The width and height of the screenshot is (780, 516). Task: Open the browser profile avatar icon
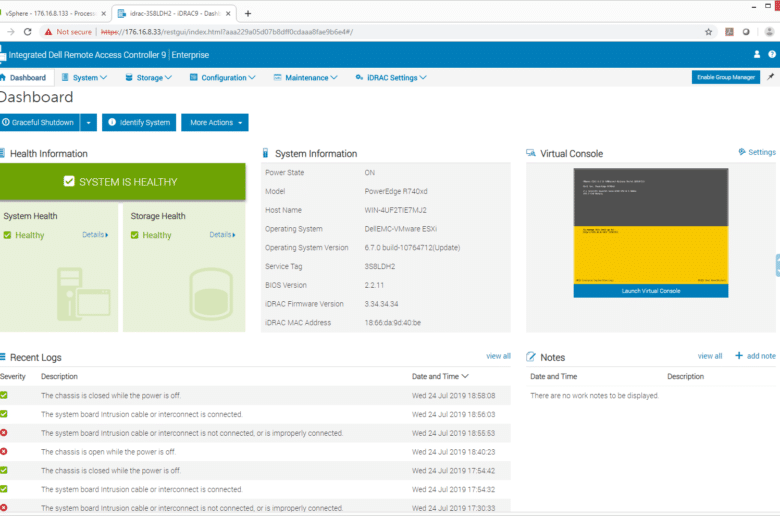769,32
